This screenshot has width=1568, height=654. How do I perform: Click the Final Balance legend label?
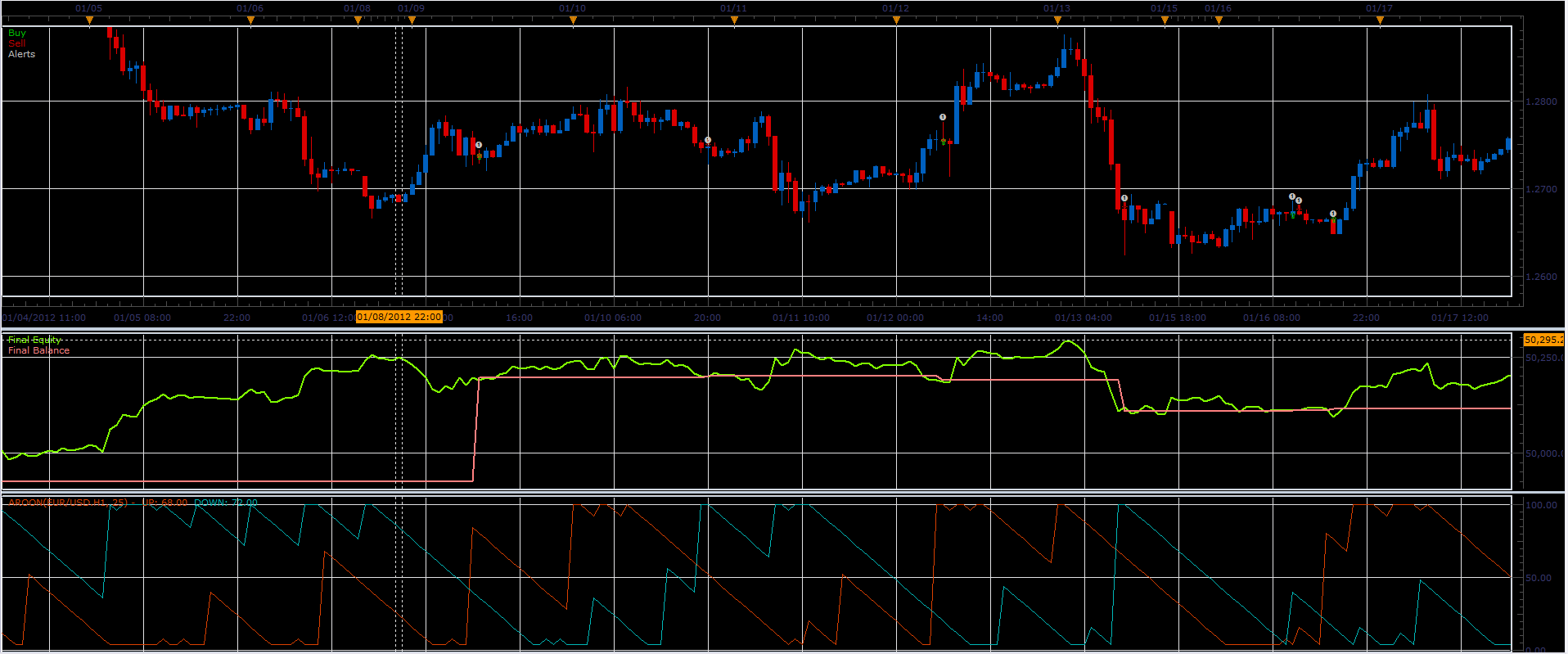click(38, 350)
